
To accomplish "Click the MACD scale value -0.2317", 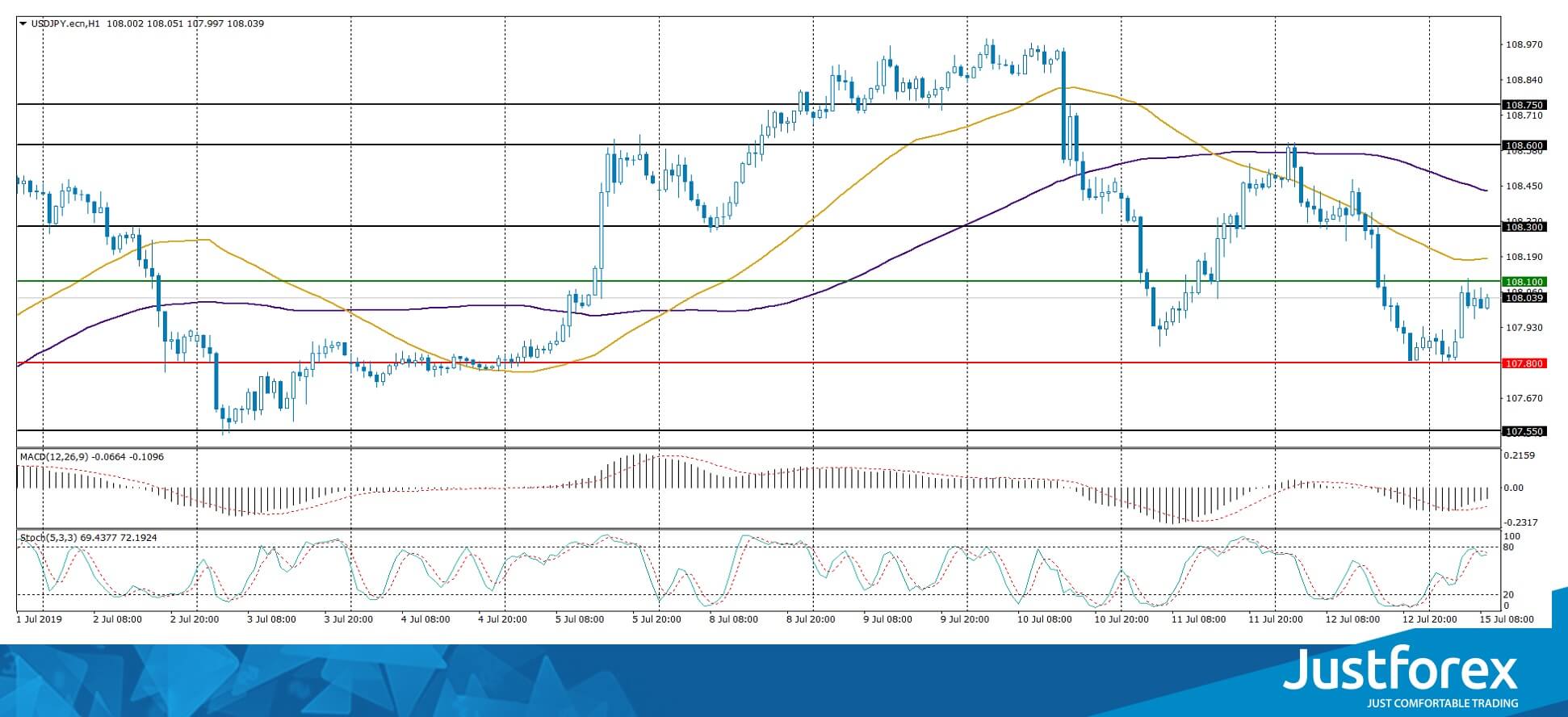I will [x=1521, y=522].
